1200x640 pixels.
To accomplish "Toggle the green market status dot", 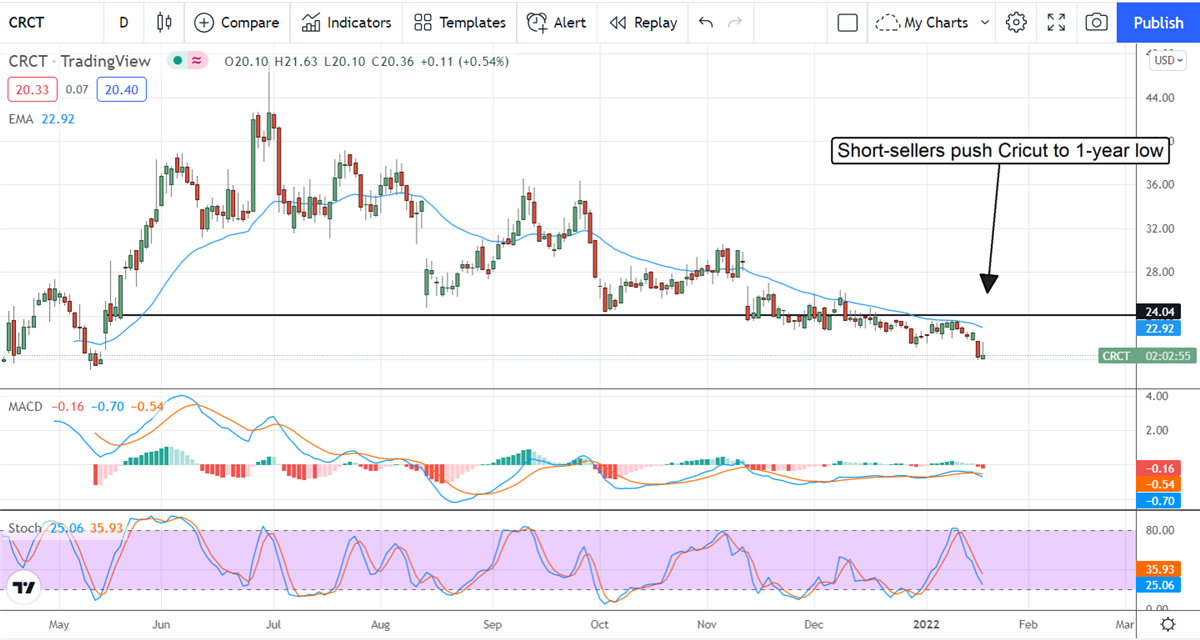I will coord(178,61).
